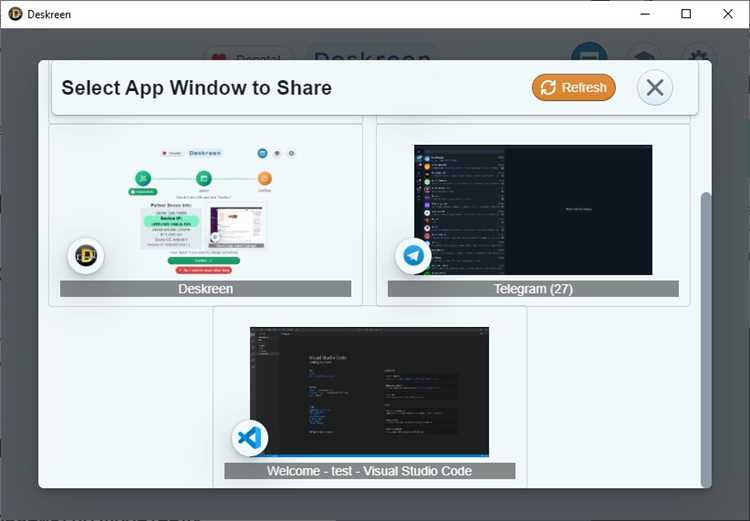Select the Deskreen window preview thumbnail
Viewport: 750px width, 521px height.
point(206,210)
